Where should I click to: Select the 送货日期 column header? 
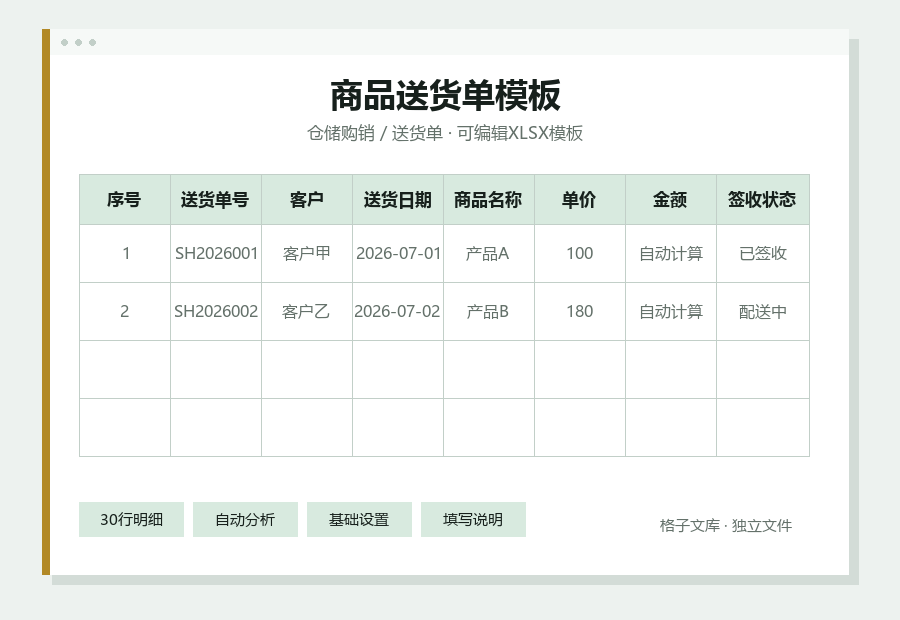point(398,199)
